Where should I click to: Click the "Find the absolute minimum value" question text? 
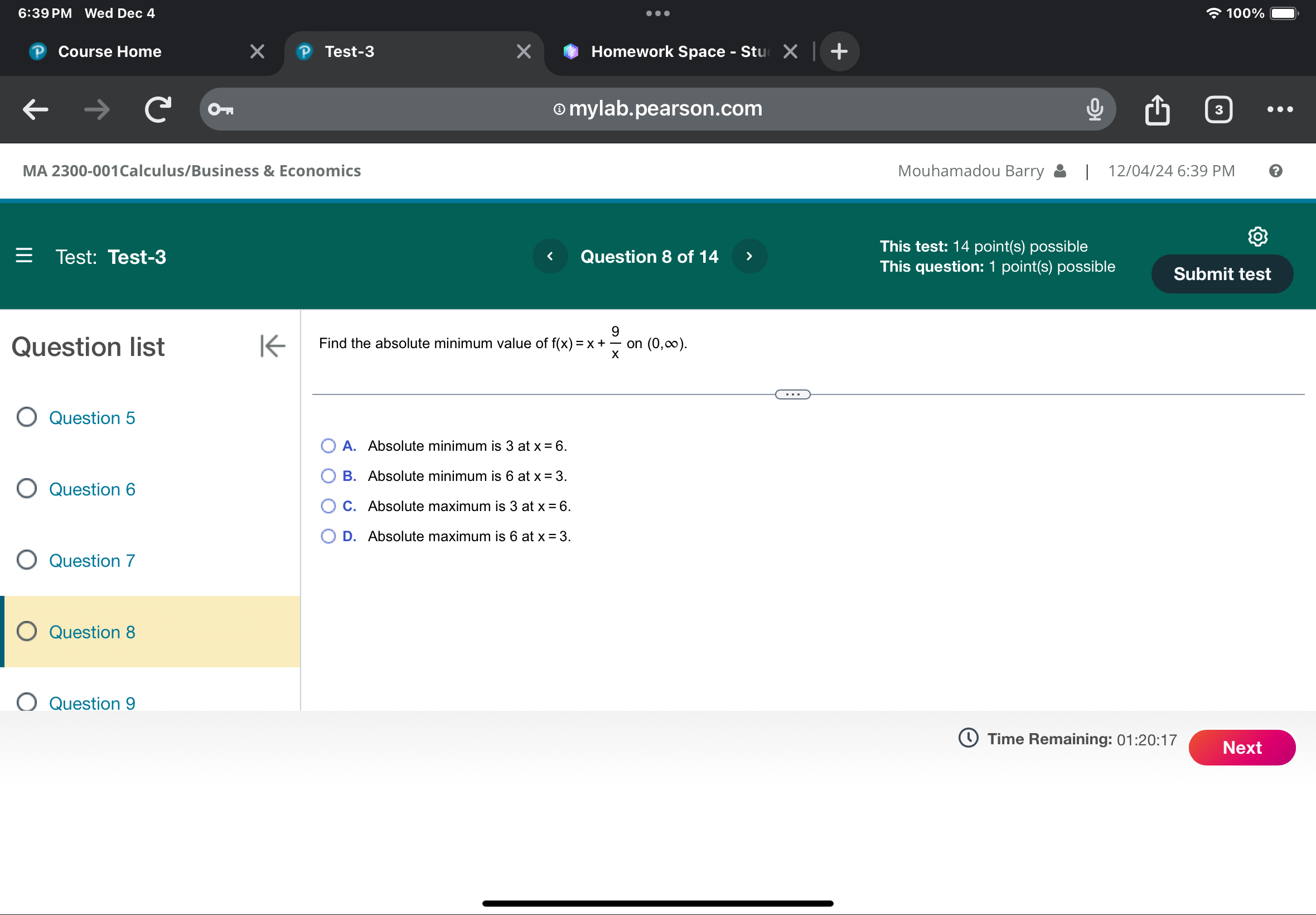coord(502,344)
